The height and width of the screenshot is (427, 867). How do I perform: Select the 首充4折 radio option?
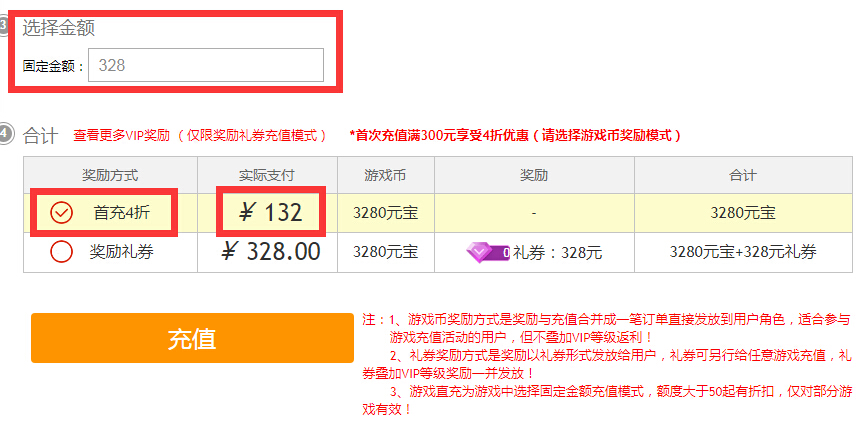[x=61, y=213]
